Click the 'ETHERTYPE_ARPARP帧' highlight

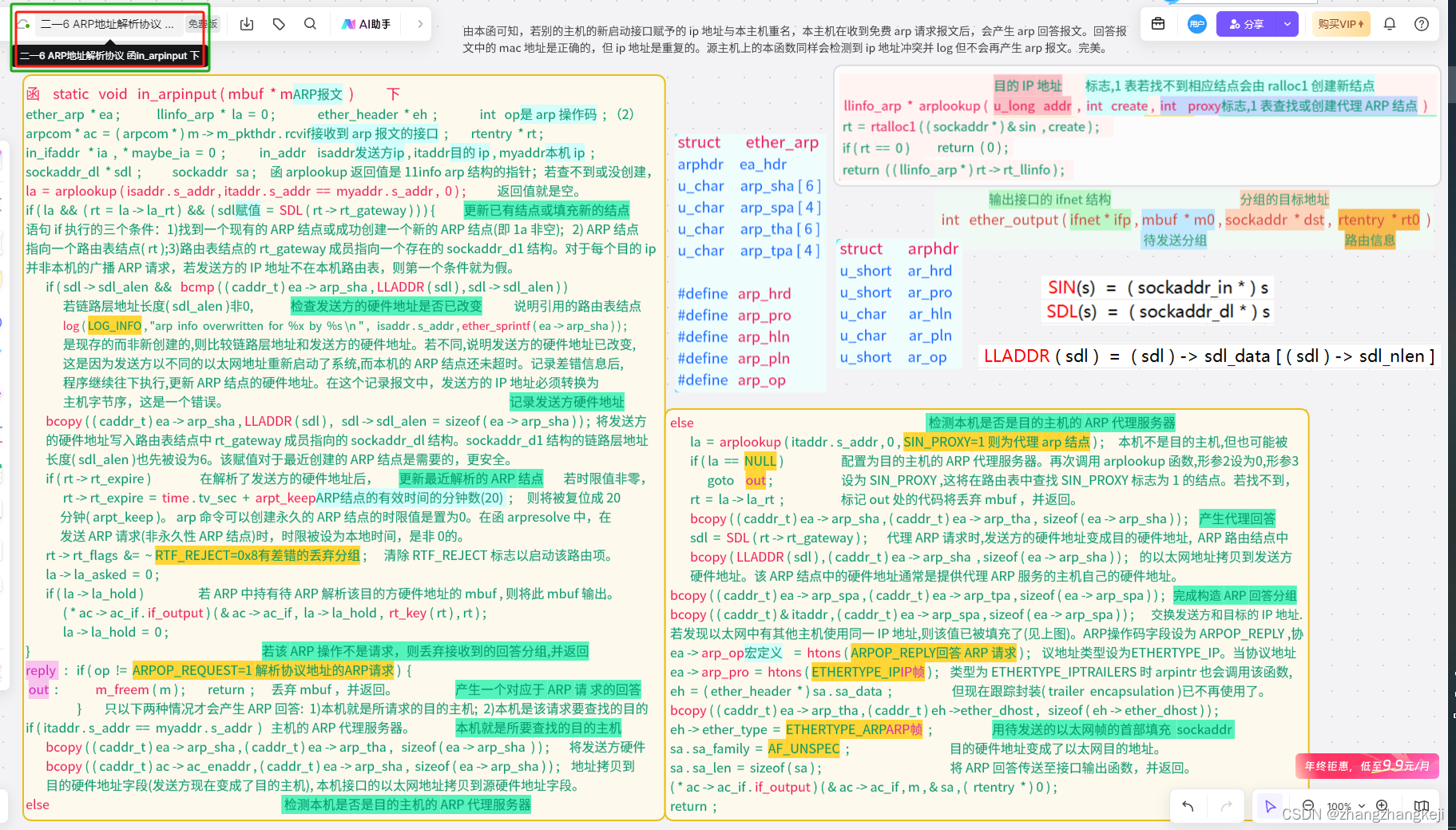point(854,729)
